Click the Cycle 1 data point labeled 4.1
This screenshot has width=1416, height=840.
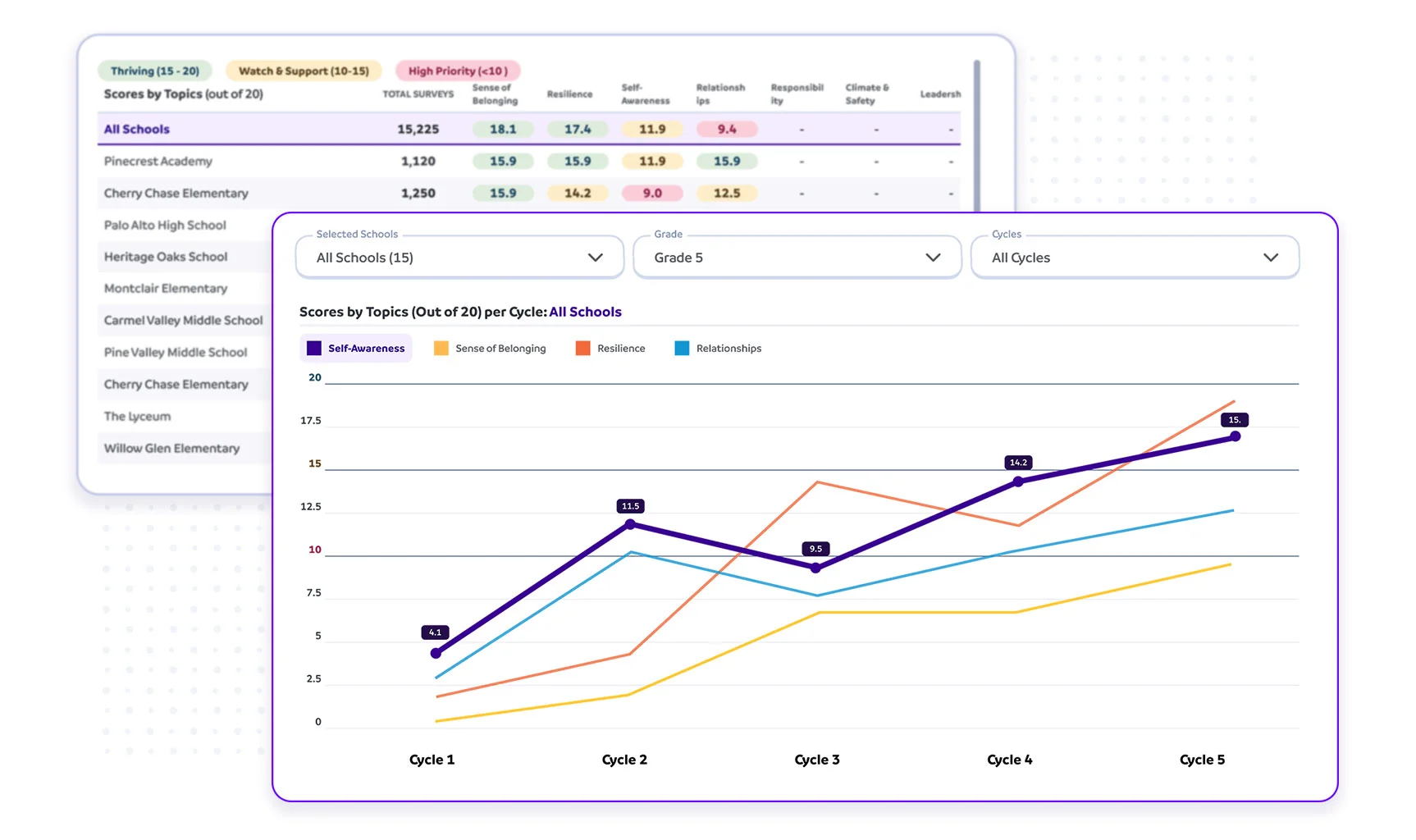point(436,653)
